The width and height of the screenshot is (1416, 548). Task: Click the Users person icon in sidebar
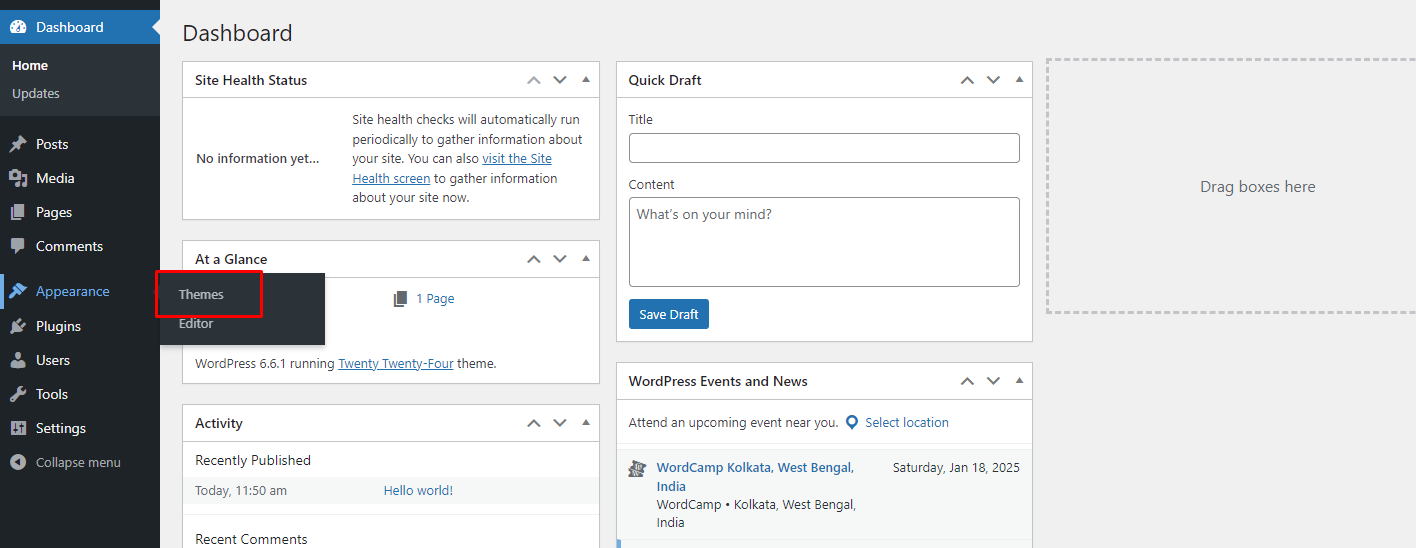point(18,360)
